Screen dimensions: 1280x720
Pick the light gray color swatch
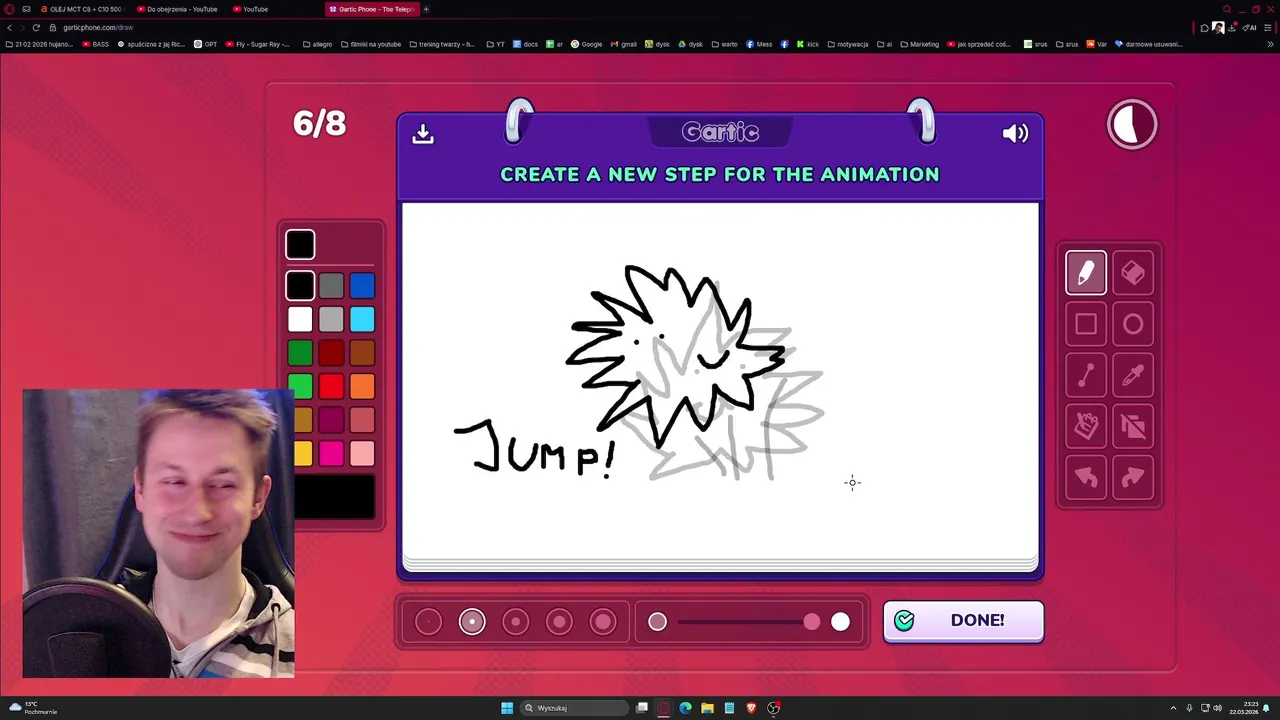coord(331,319)
